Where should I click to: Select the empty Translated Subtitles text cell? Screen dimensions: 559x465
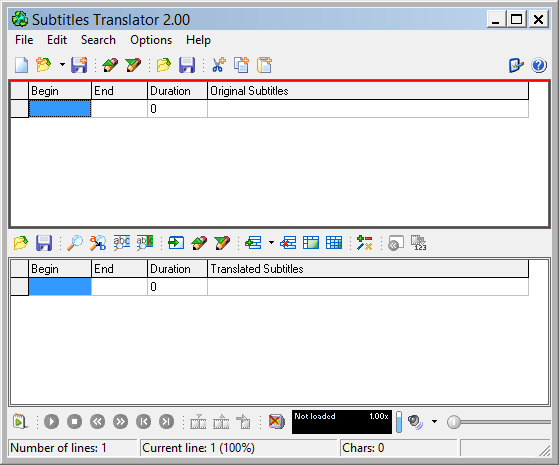pos(368,287)
